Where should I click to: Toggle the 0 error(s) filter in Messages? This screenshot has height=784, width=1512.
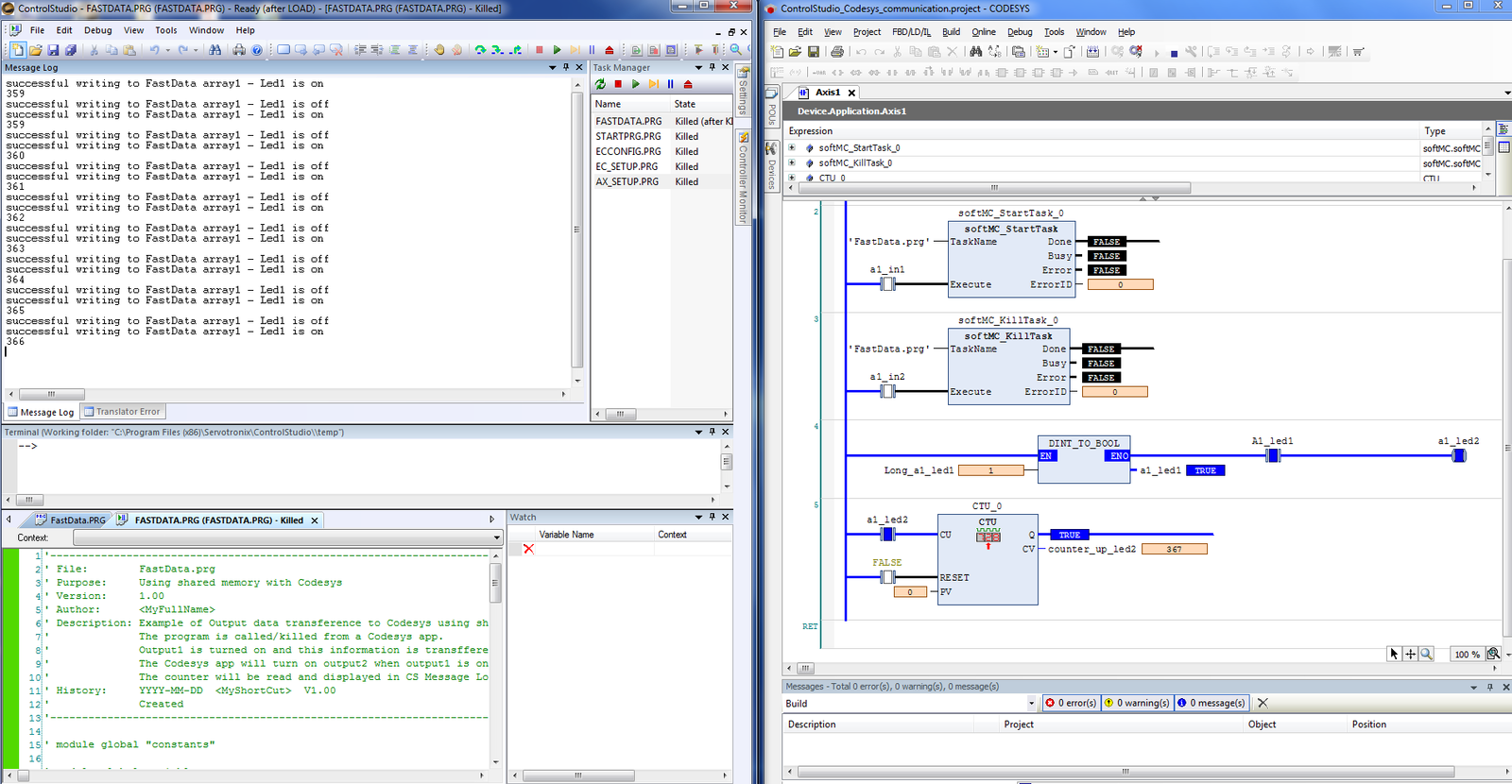(1071, 703)
